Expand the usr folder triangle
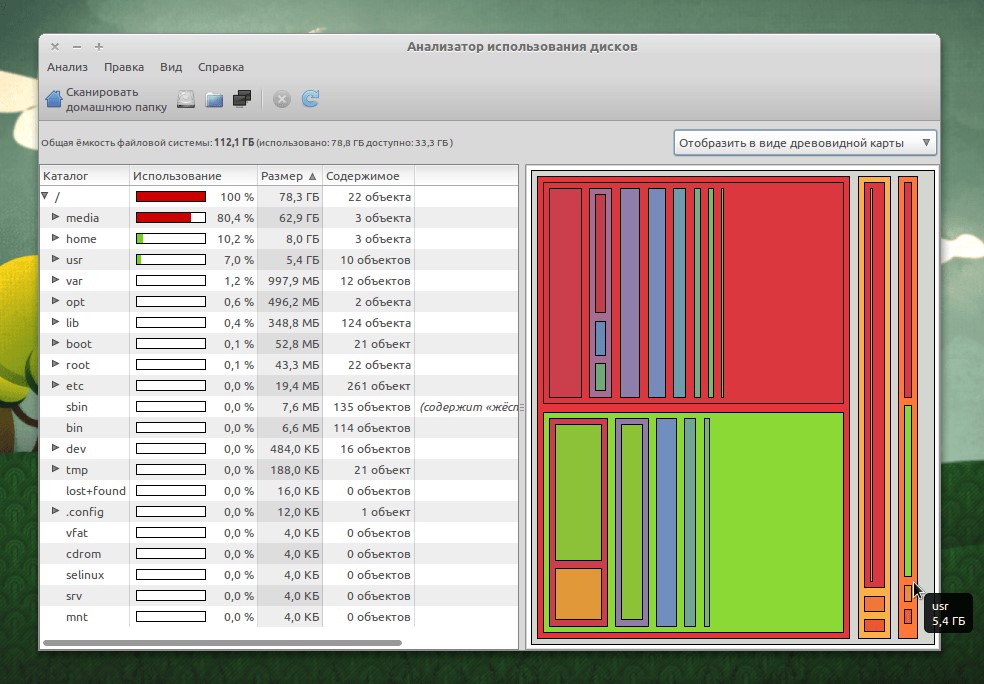 click(56, 260)
